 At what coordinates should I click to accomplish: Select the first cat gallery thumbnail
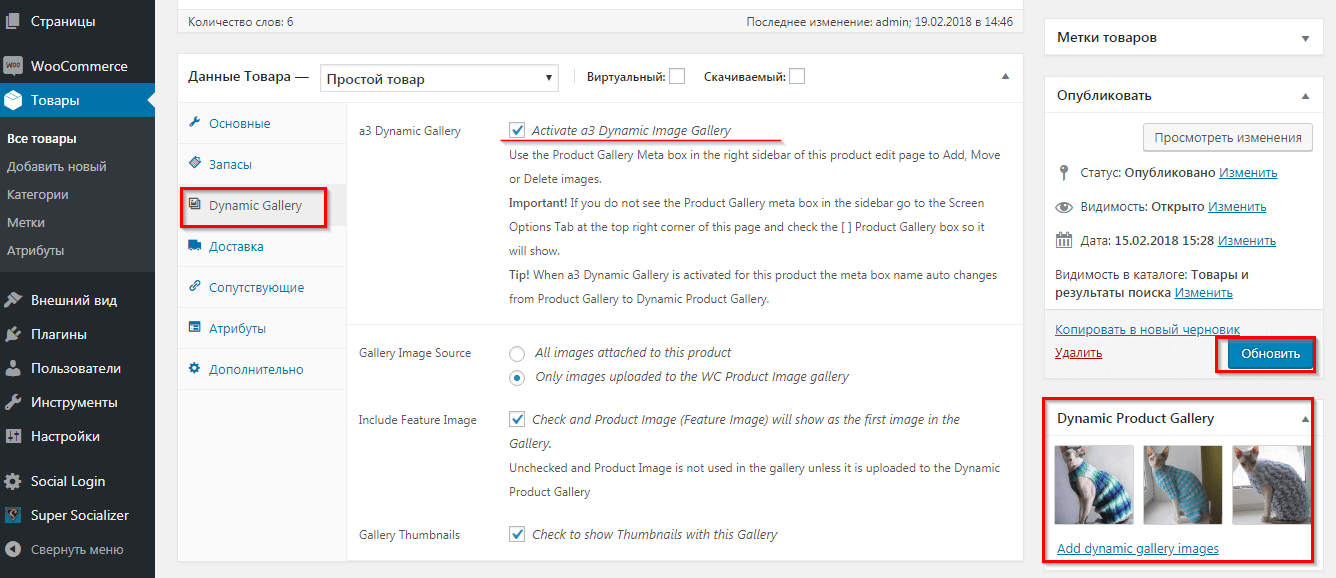click(1094, 485)
